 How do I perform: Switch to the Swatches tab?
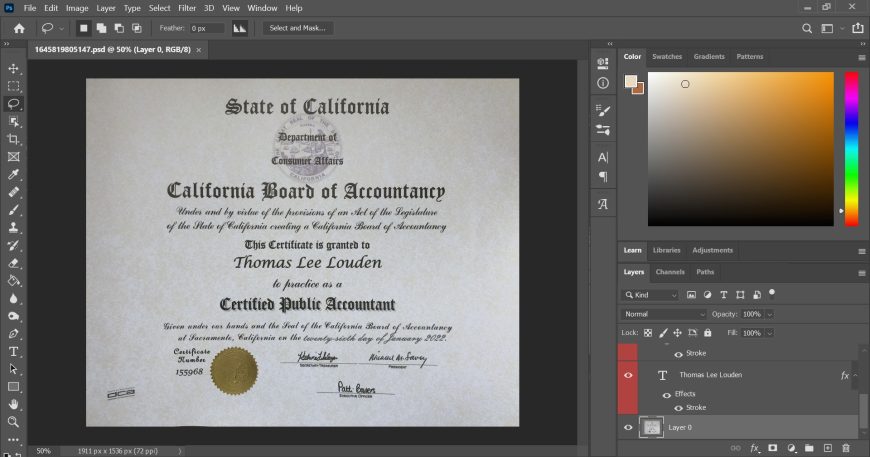(x=667, y=57)
